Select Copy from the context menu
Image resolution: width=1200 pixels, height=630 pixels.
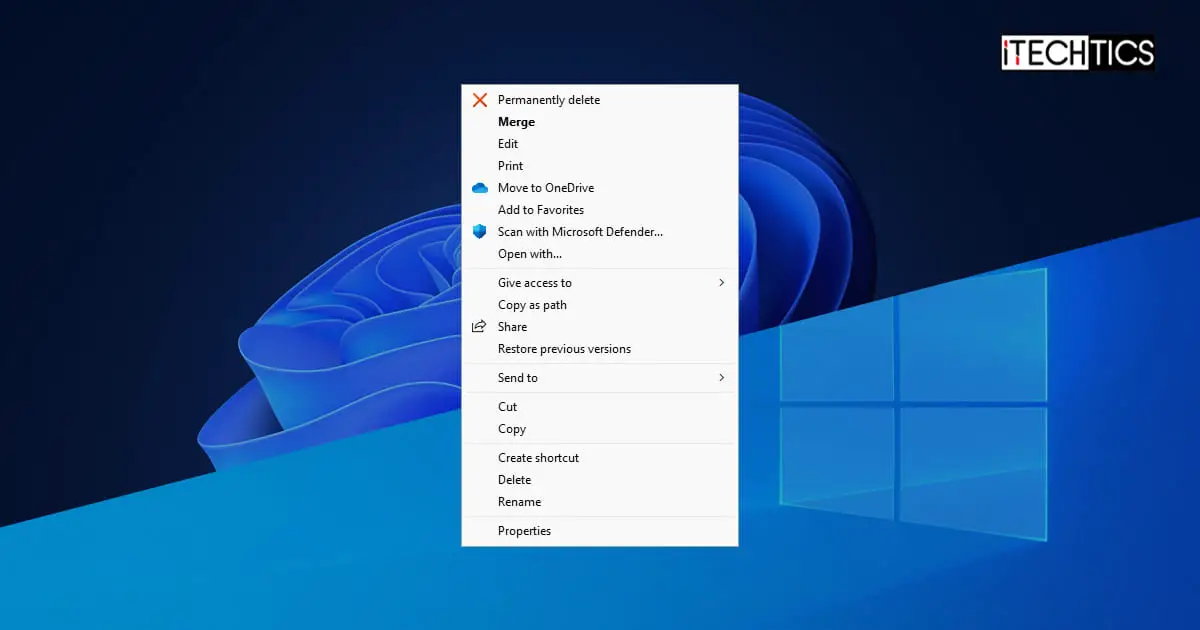600,429
